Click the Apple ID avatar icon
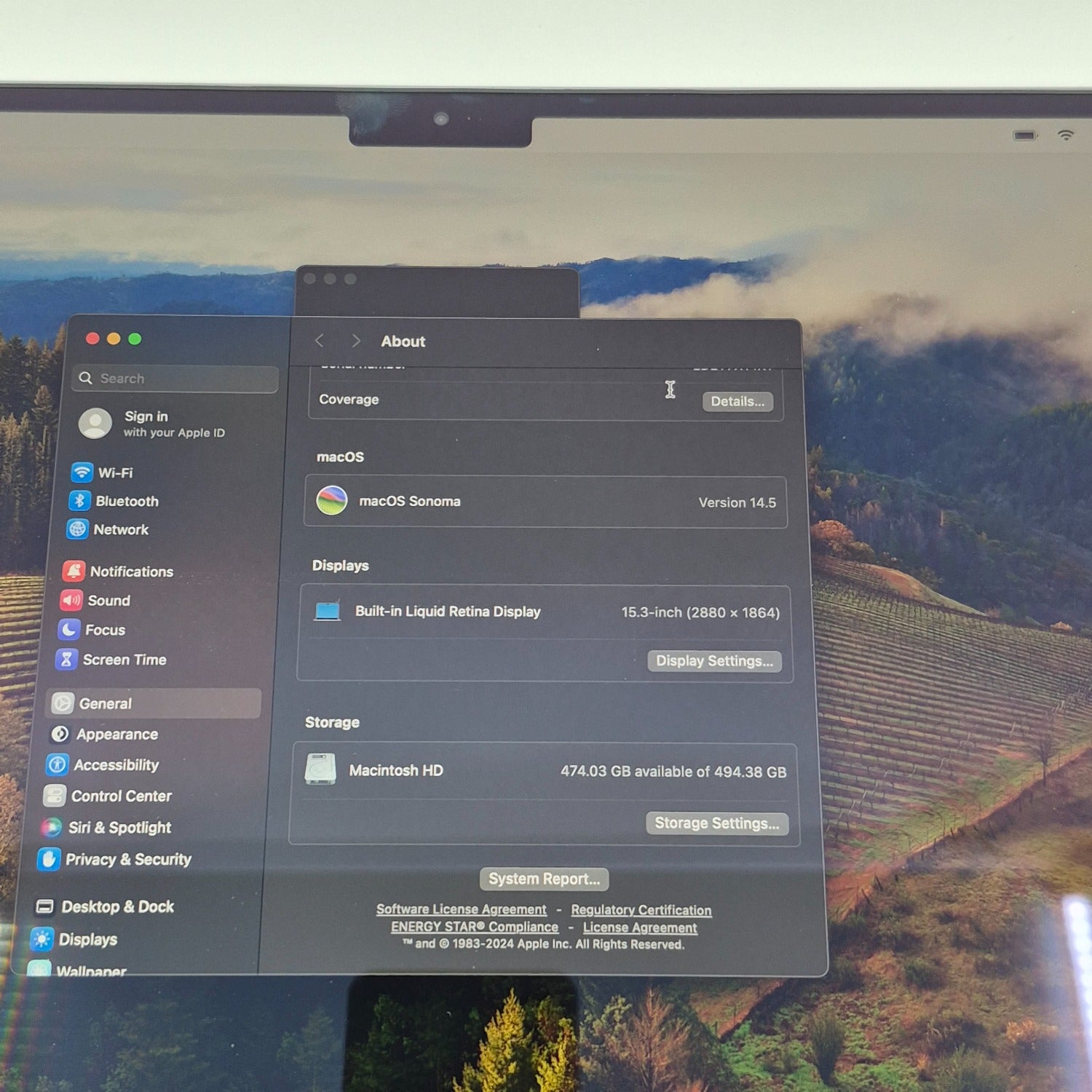 (x=95, y=424)
